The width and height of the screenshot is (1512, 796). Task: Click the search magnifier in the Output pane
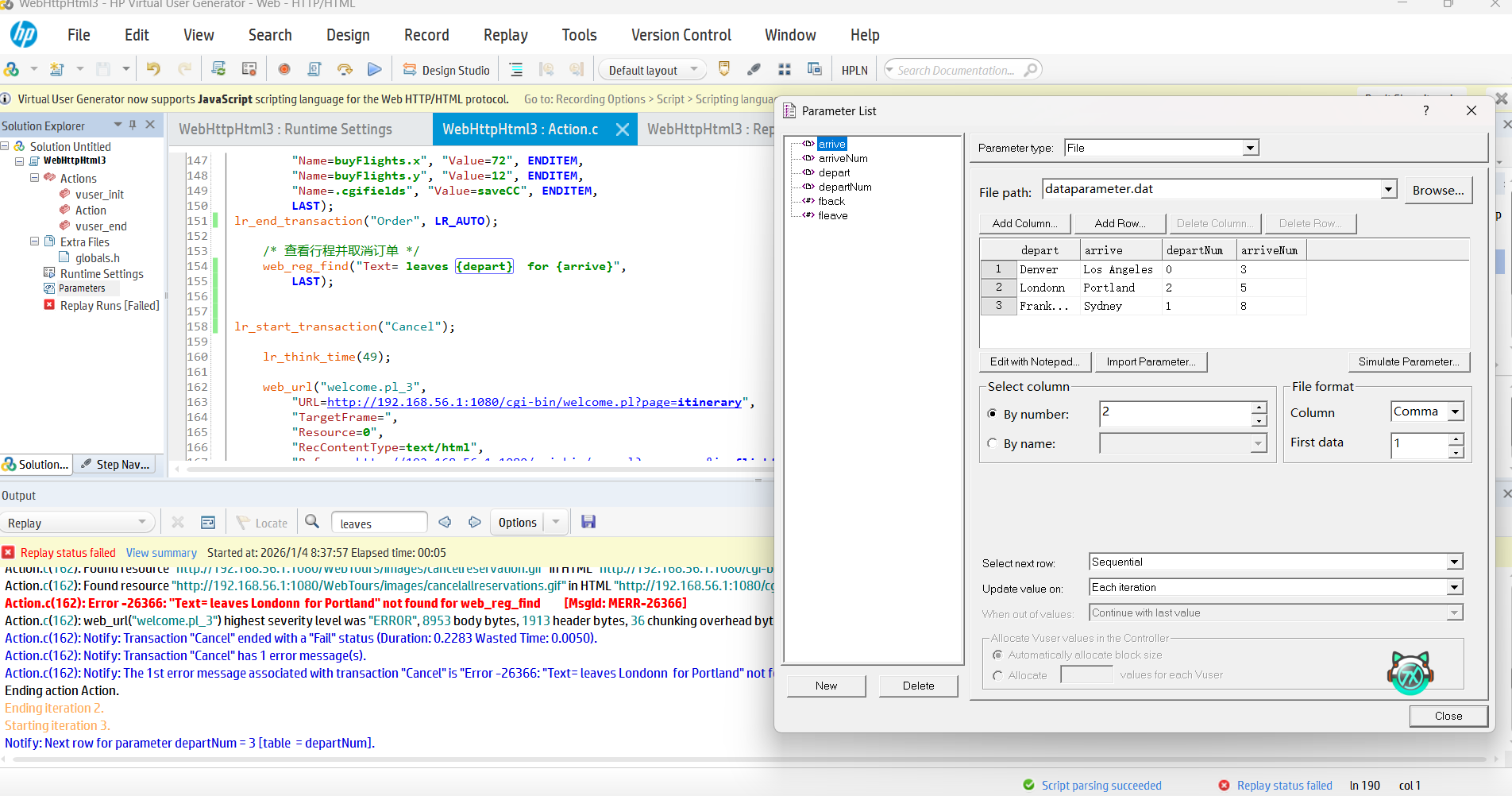[x=312, y=522]
